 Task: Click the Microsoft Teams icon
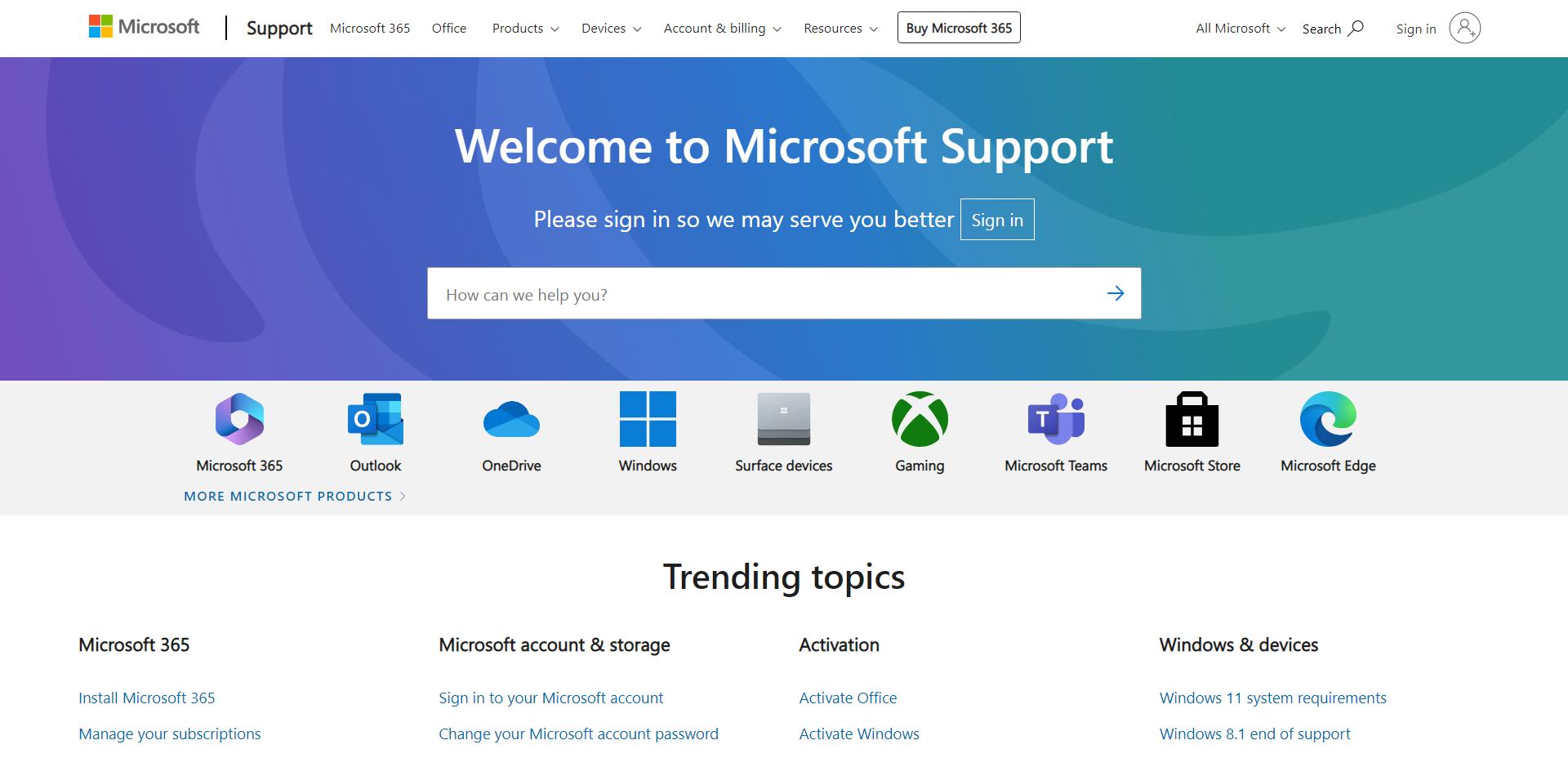coord(1056,419)
